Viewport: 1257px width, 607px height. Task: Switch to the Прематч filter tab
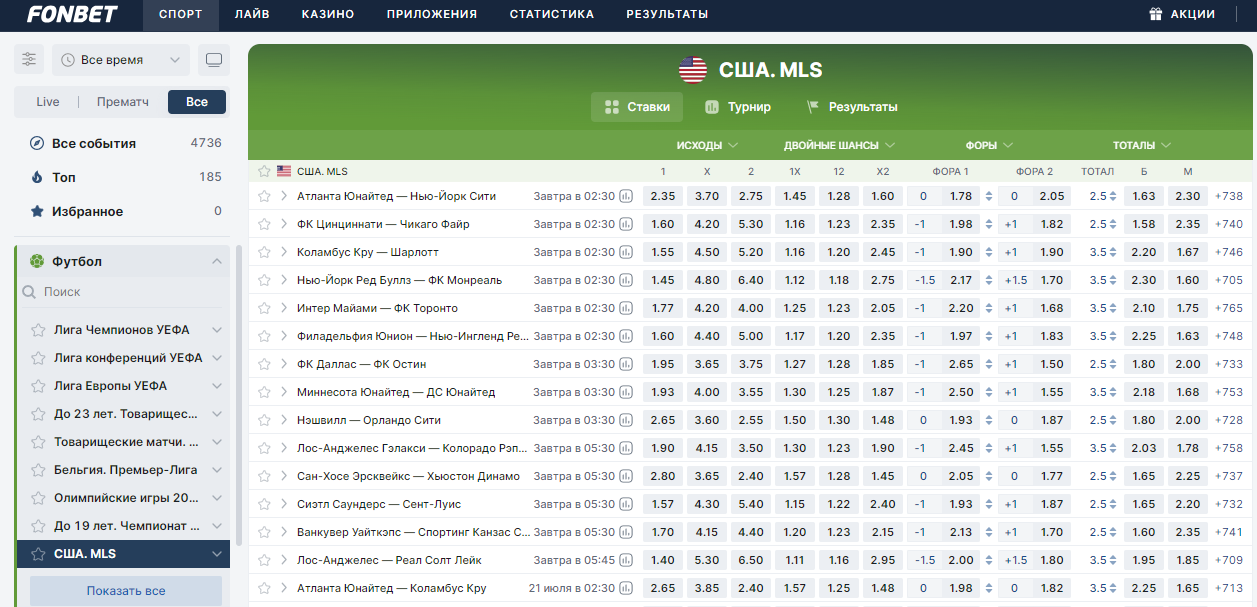tap(123, 102)
